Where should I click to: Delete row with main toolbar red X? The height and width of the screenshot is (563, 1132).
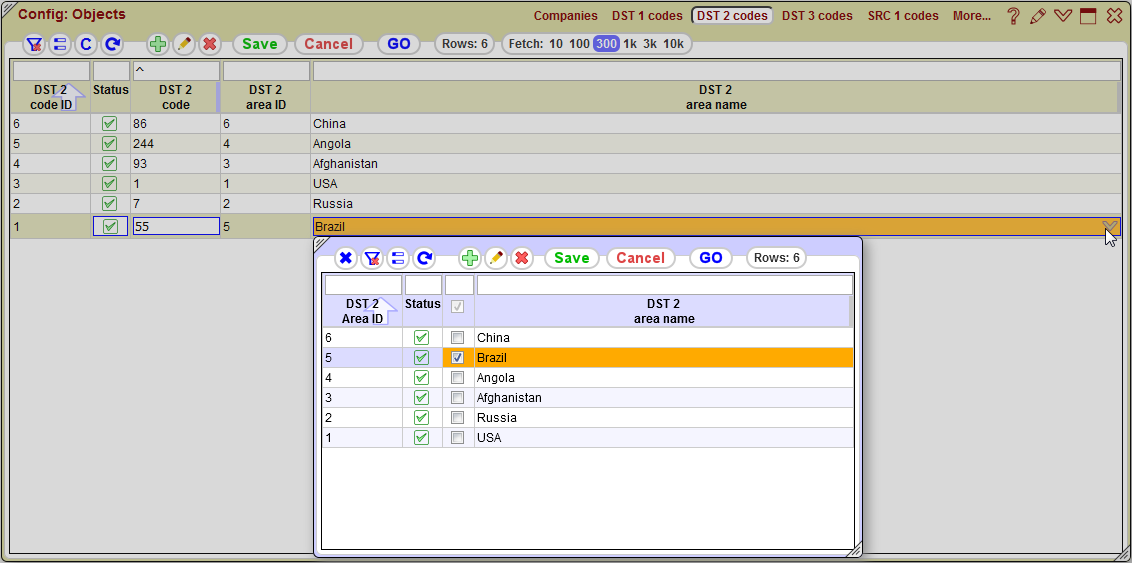click(x=209, y=44)
